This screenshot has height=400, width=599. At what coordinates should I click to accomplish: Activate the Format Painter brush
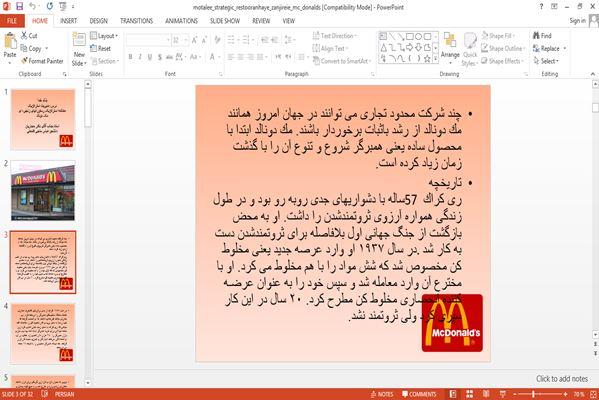pyautogui.click(x=42, y=61)
